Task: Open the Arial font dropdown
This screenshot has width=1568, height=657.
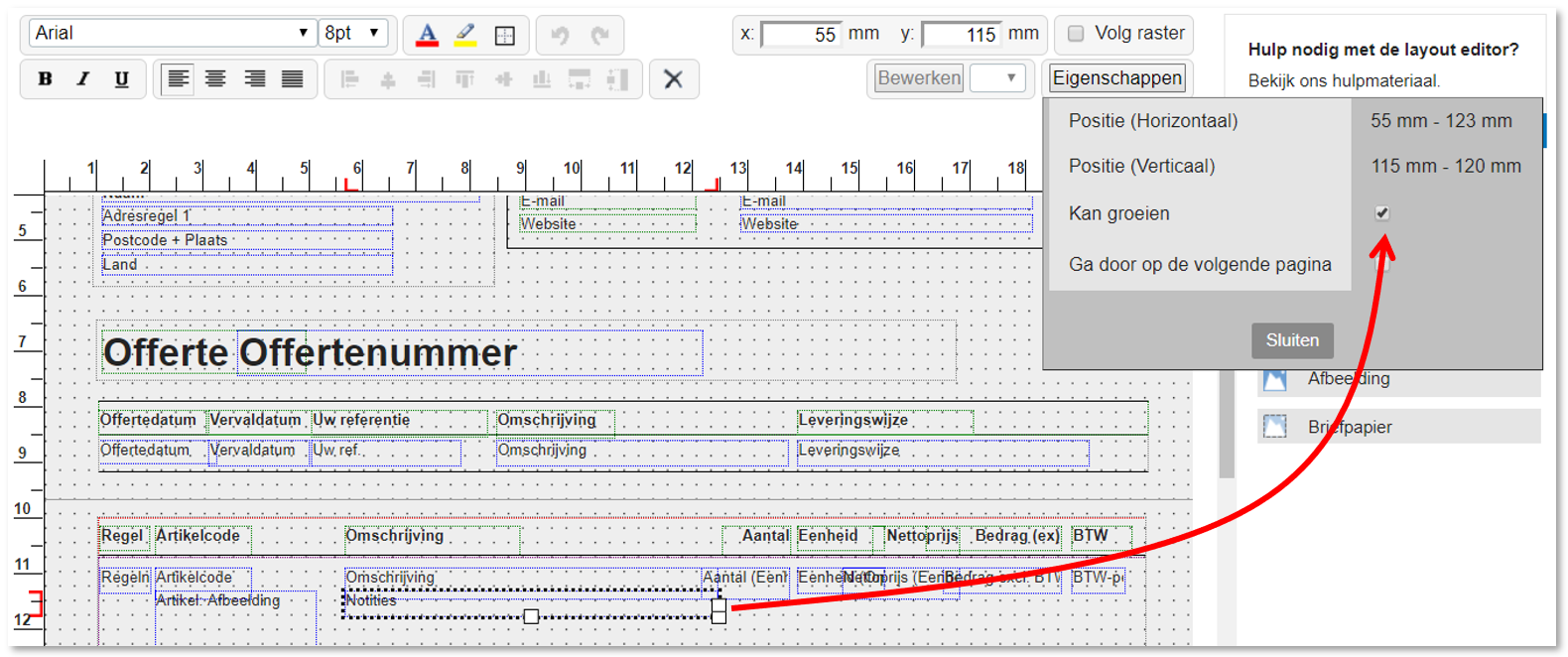Action: click(x=172, y=33)
